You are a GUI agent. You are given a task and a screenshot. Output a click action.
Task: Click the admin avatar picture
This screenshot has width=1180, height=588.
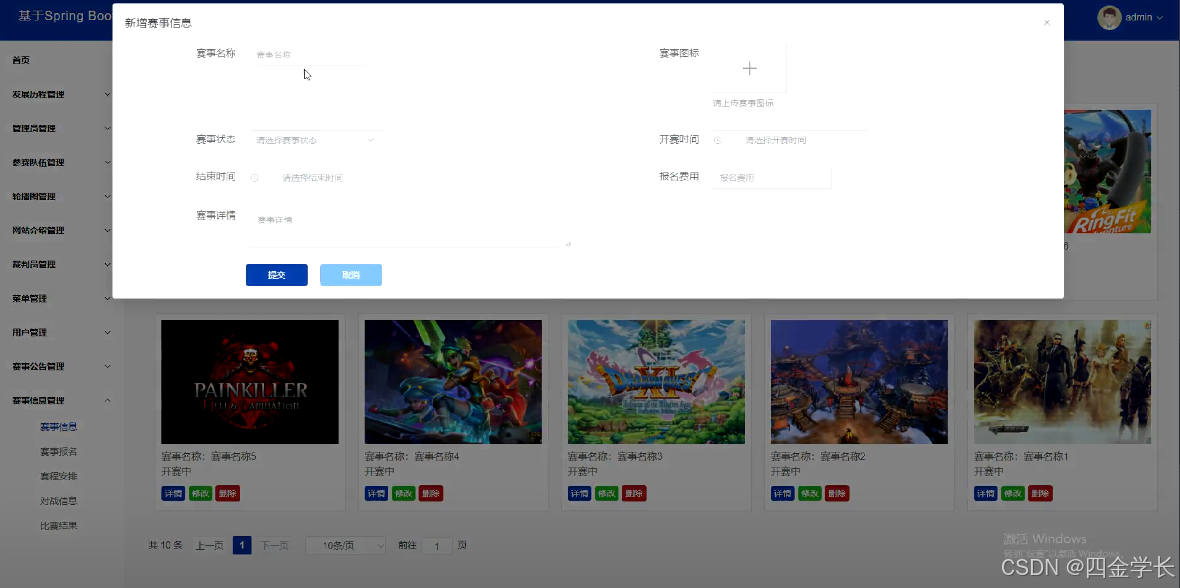point(1109,17)
